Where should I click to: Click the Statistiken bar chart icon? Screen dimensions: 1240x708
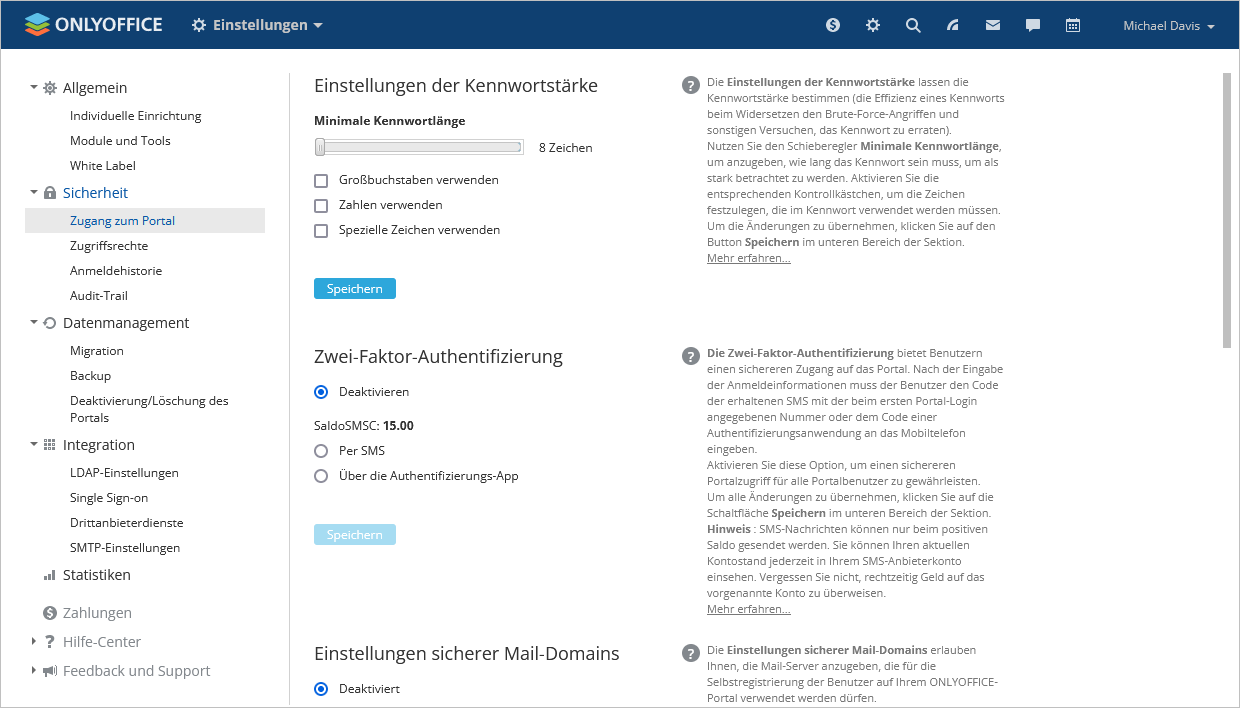tap(50, 575)
